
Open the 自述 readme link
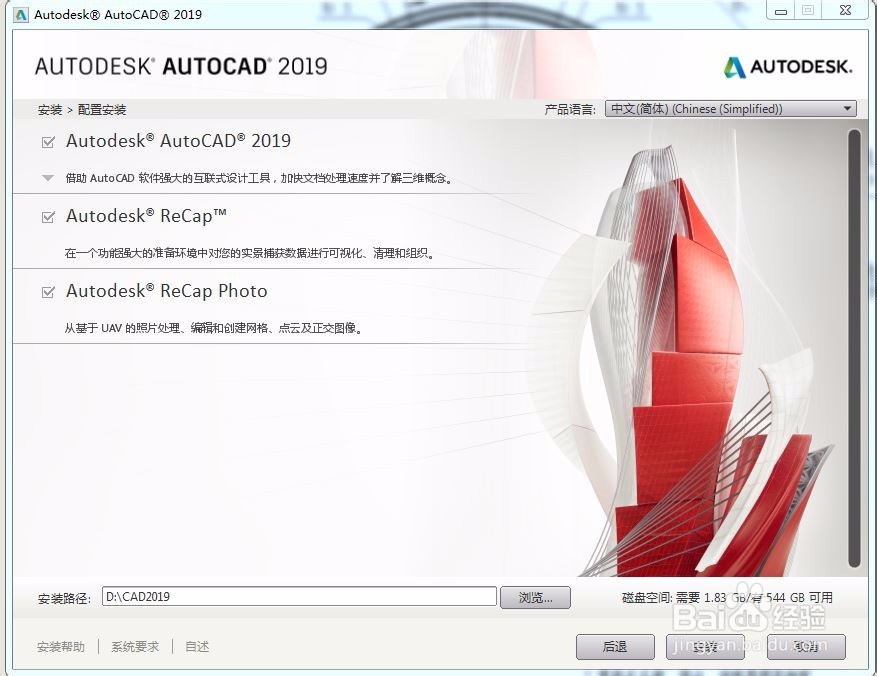click(x=197, y=647)
